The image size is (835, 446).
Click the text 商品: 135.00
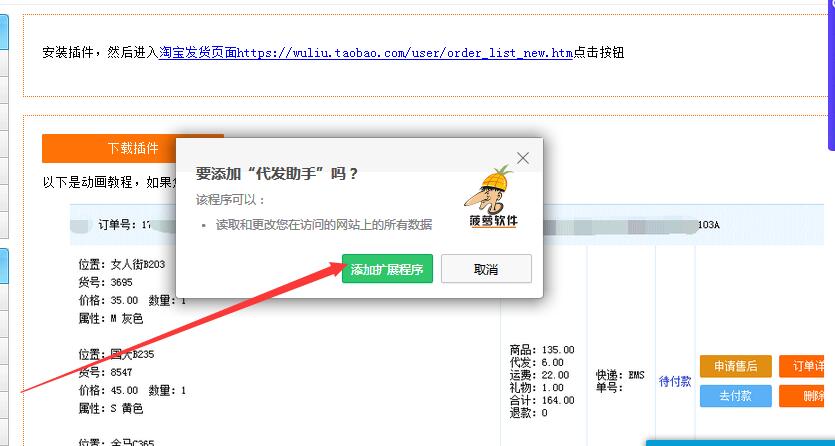click(x=542, y=350)
